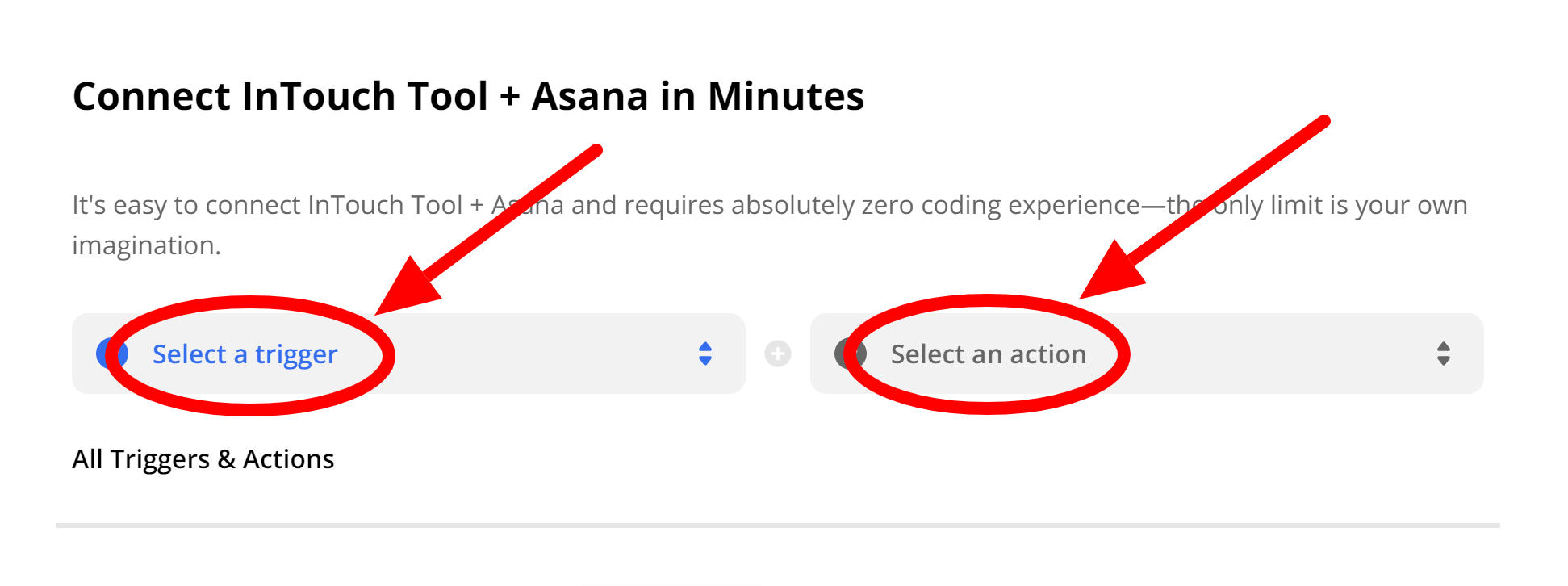Click the blue down arrow in the trigger selector
The image size is (1568, 586).
tap(705, 361)
